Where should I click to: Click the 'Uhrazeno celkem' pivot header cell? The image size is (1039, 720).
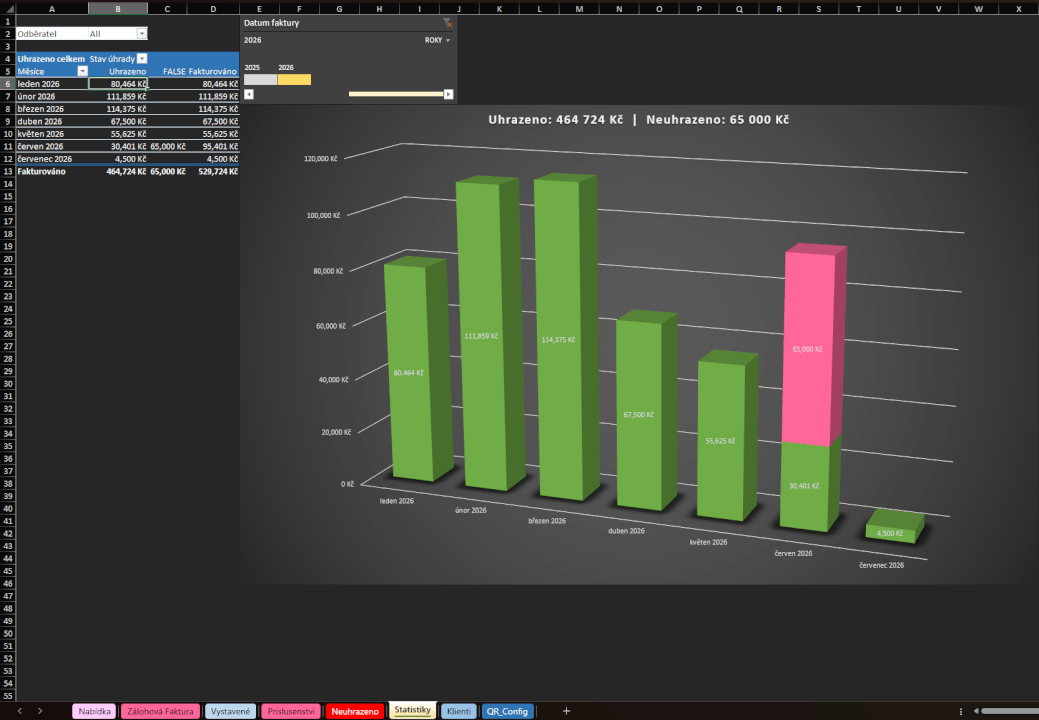click(x=52, y=59)
